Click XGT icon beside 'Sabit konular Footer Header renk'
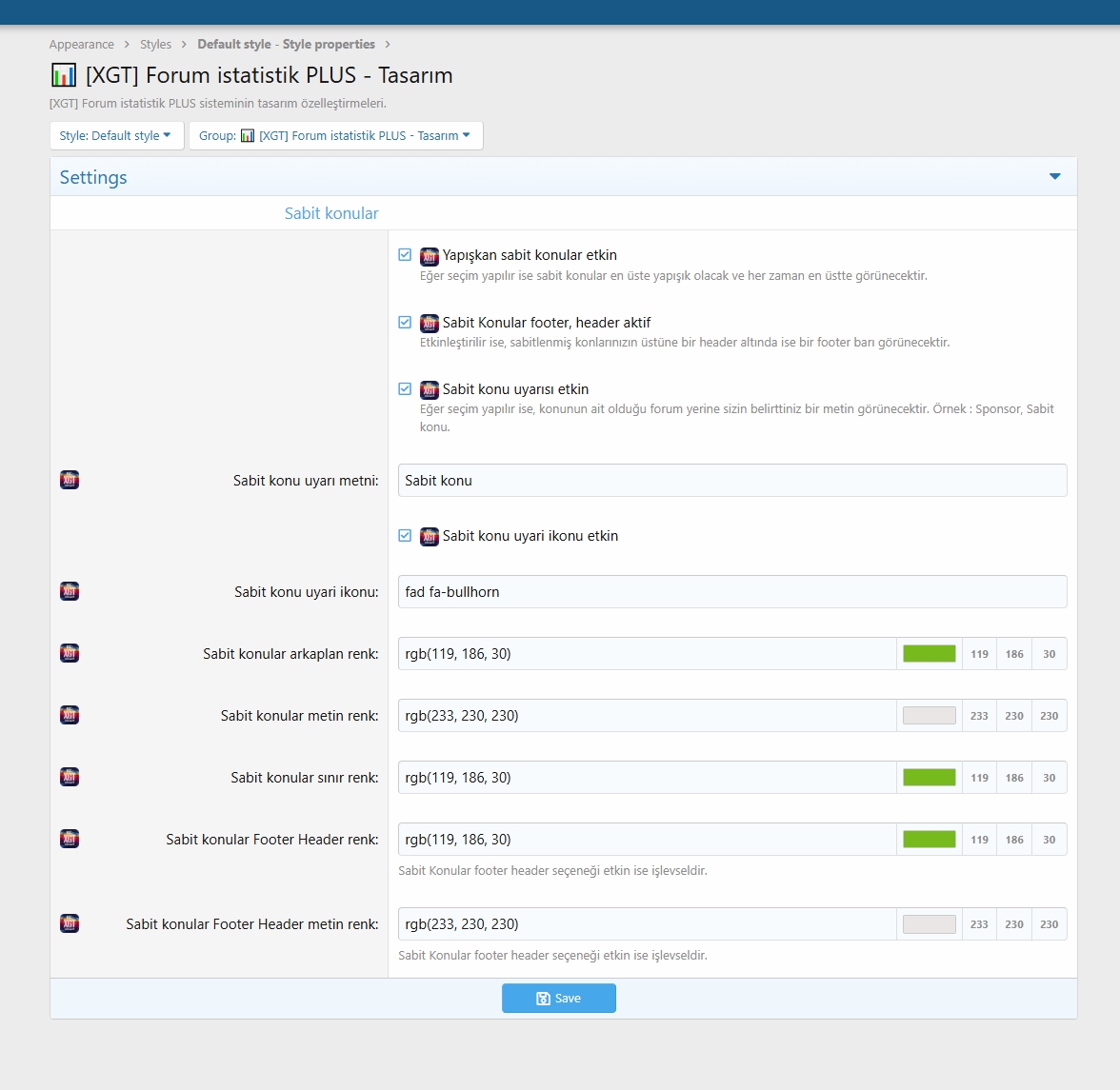The width and height of the screenshot is (1120, 1090). pos(70,839)
